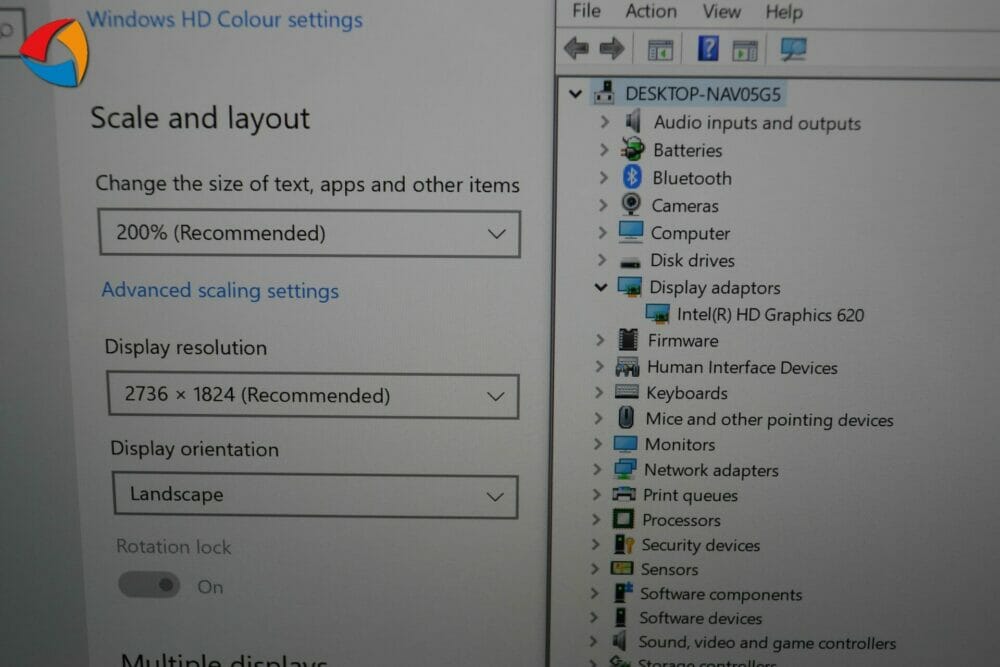Open the Help menu
1000x667 pixels.
point(784,12)
